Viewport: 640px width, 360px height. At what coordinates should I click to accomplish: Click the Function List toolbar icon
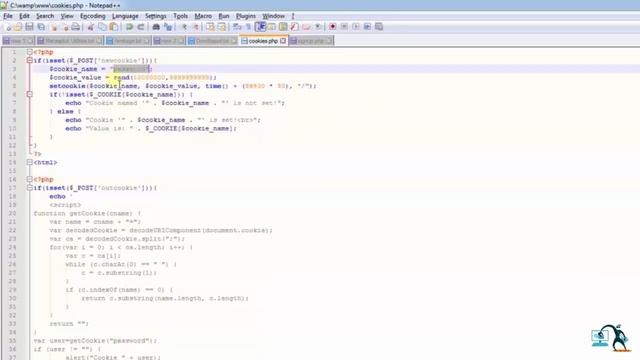coord(294,27)
